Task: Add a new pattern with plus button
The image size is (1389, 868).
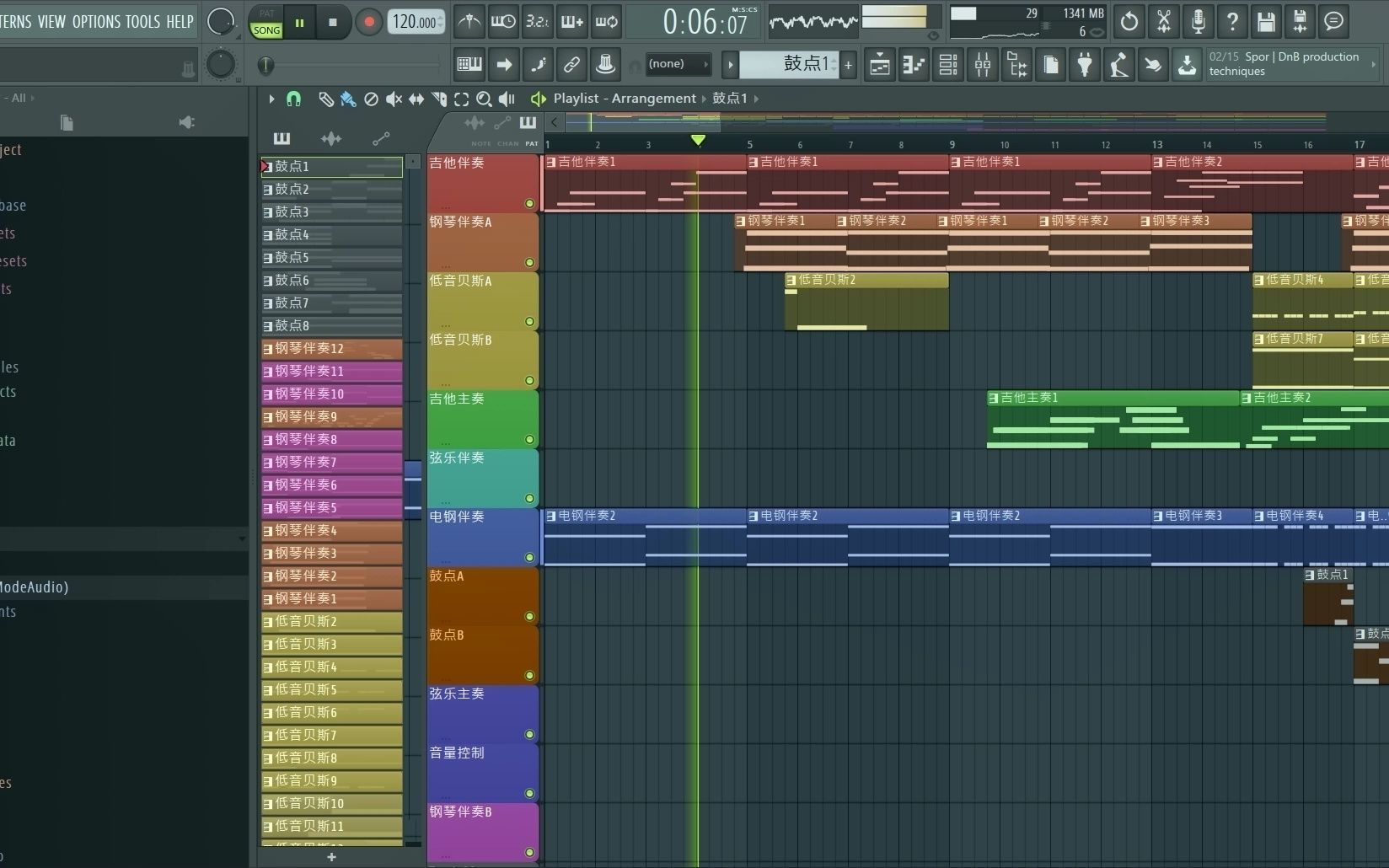Action: coord(849,64)
